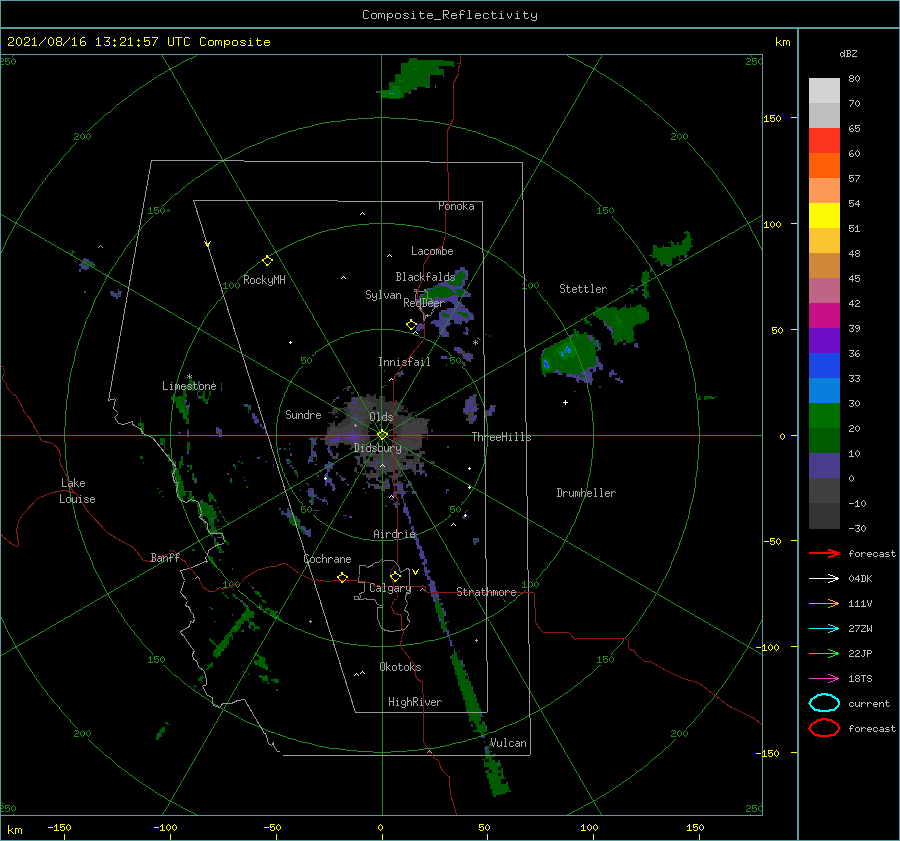Click the yellow diamond at radar center
900x841 pixels.
(x=382, y=435)
